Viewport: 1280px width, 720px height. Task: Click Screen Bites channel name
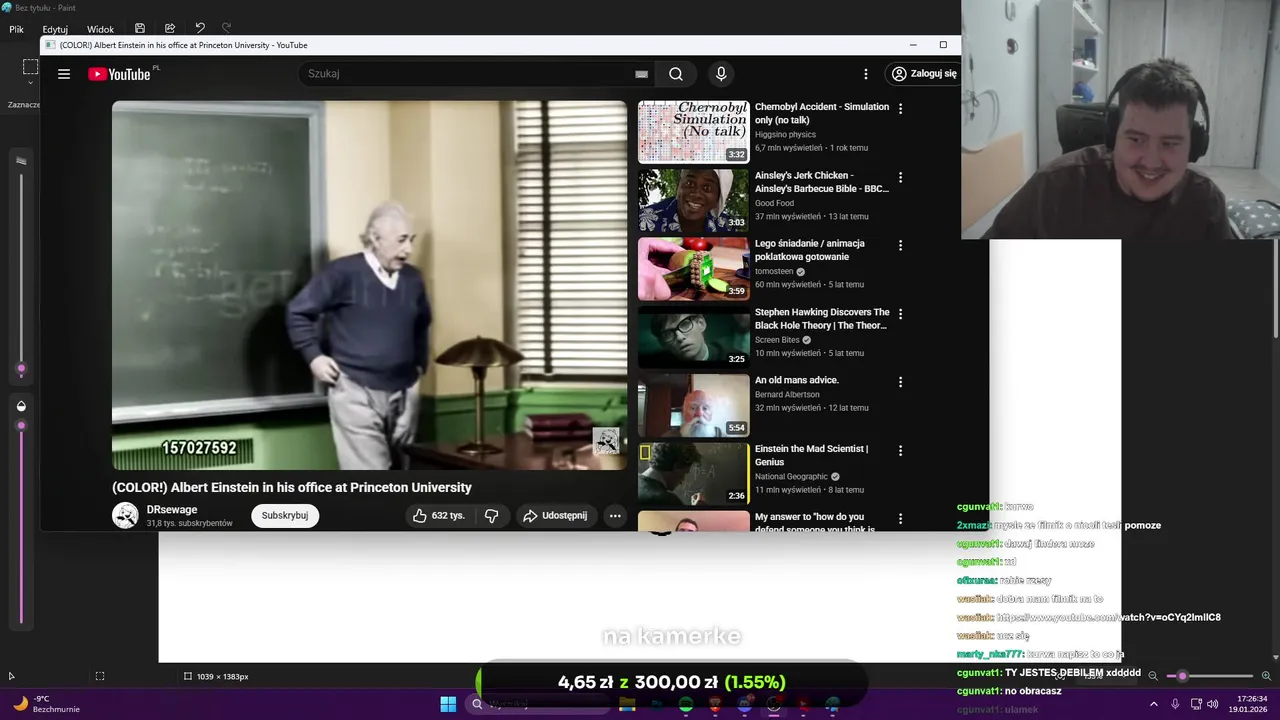click(777, 340)
